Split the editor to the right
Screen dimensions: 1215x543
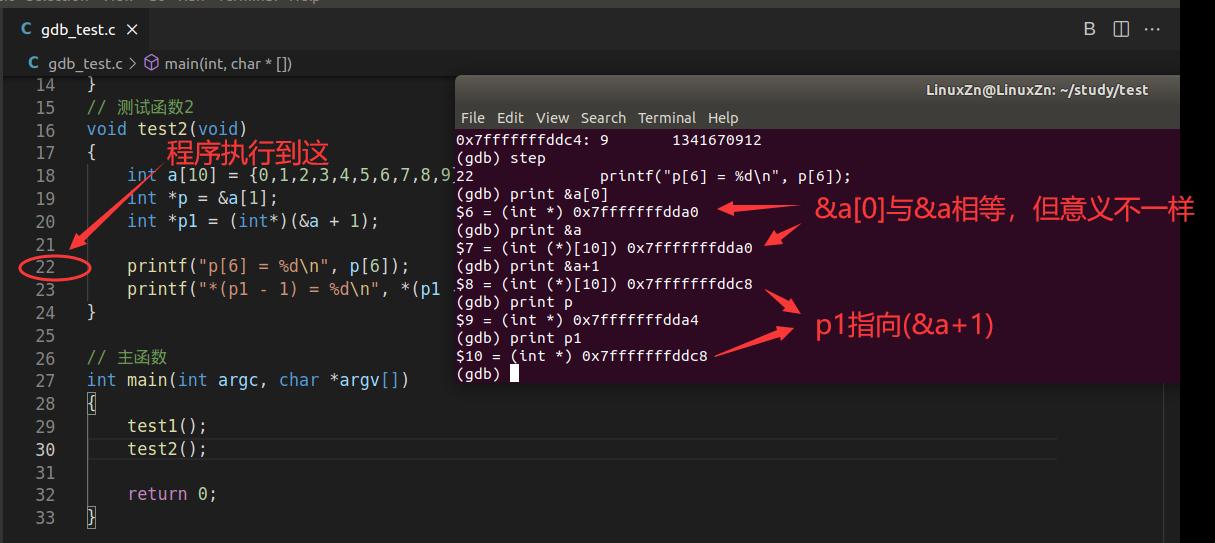point(1121,29)
